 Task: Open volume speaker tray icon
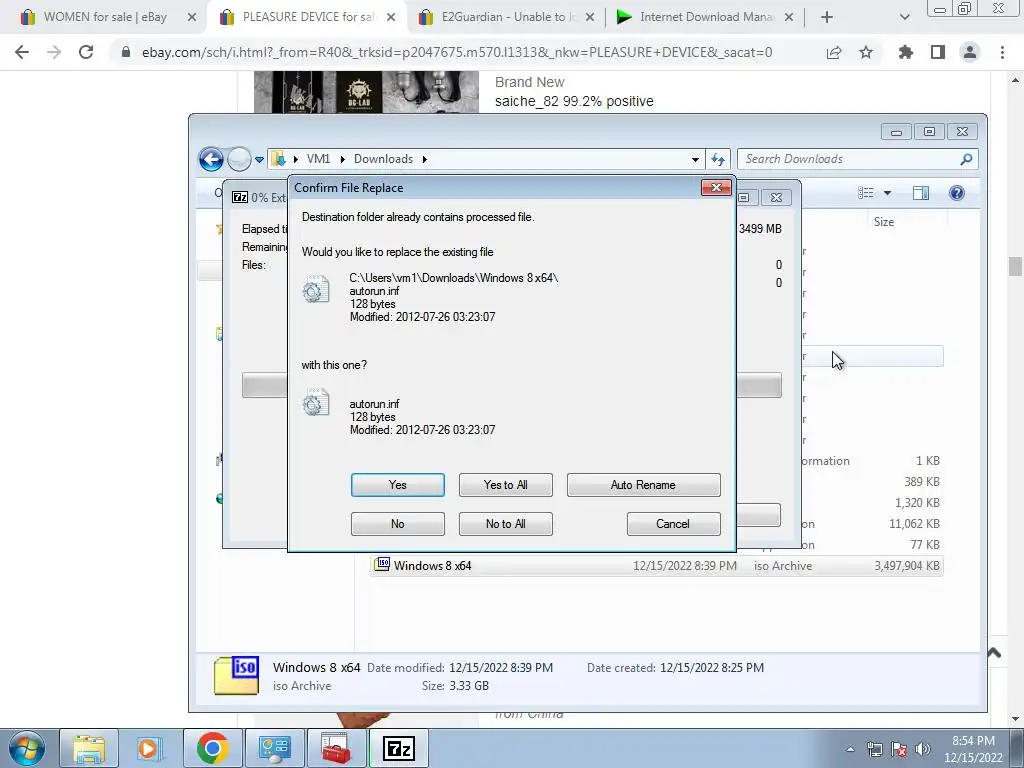tap(922, 749)
